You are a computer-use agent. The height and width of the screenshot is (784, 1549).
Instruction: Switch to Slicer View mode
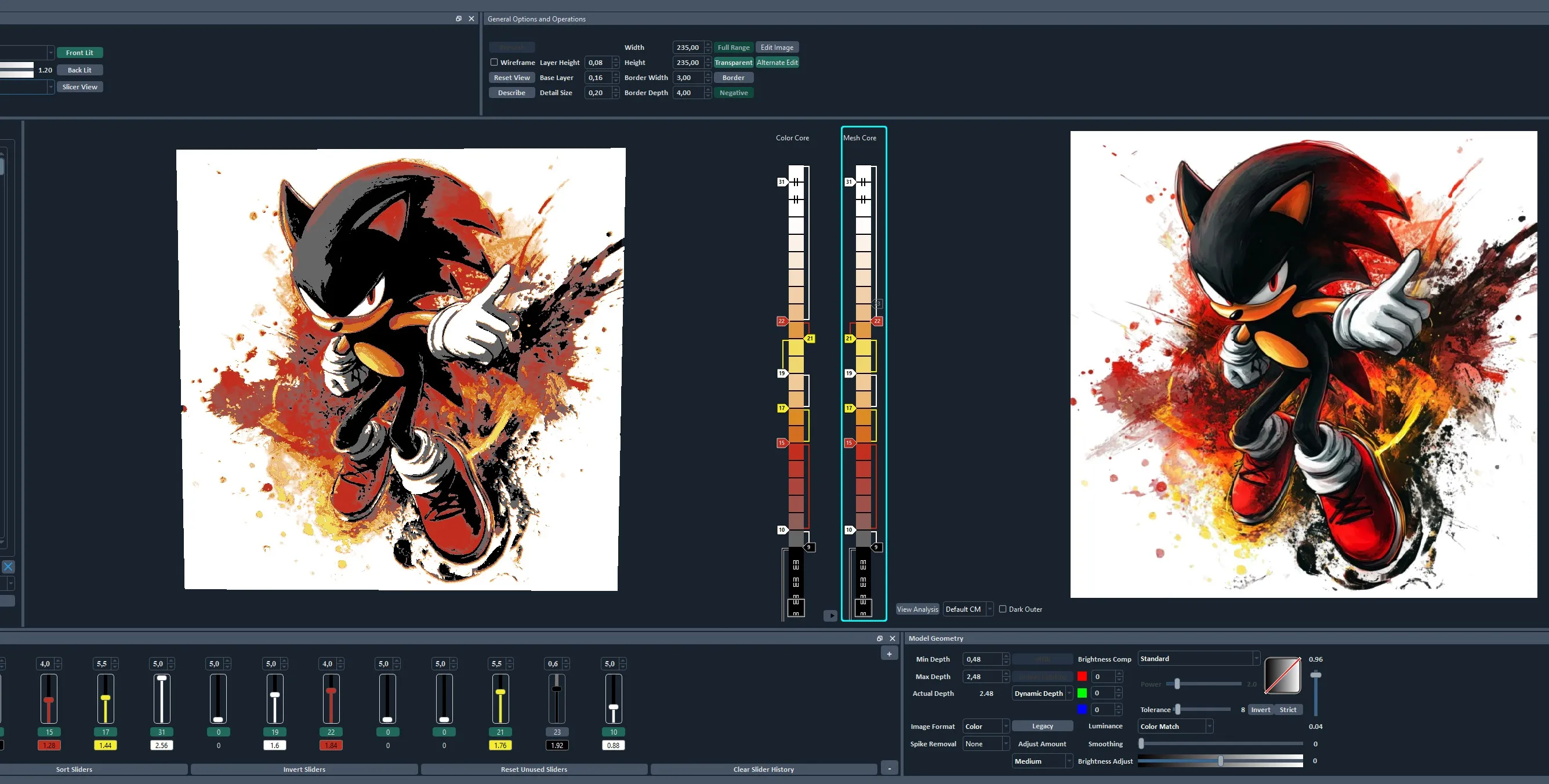[79, 86]
